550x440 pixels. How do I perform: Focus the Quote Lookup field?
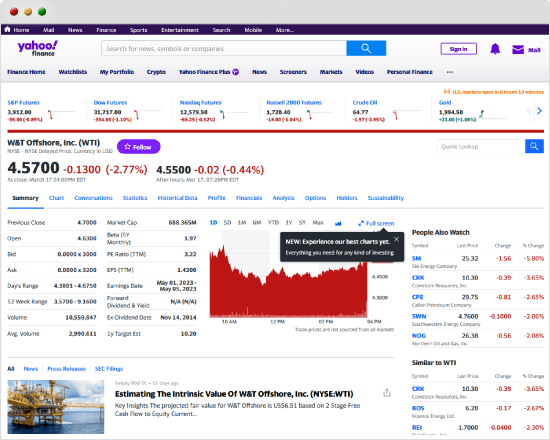(481, 146)
